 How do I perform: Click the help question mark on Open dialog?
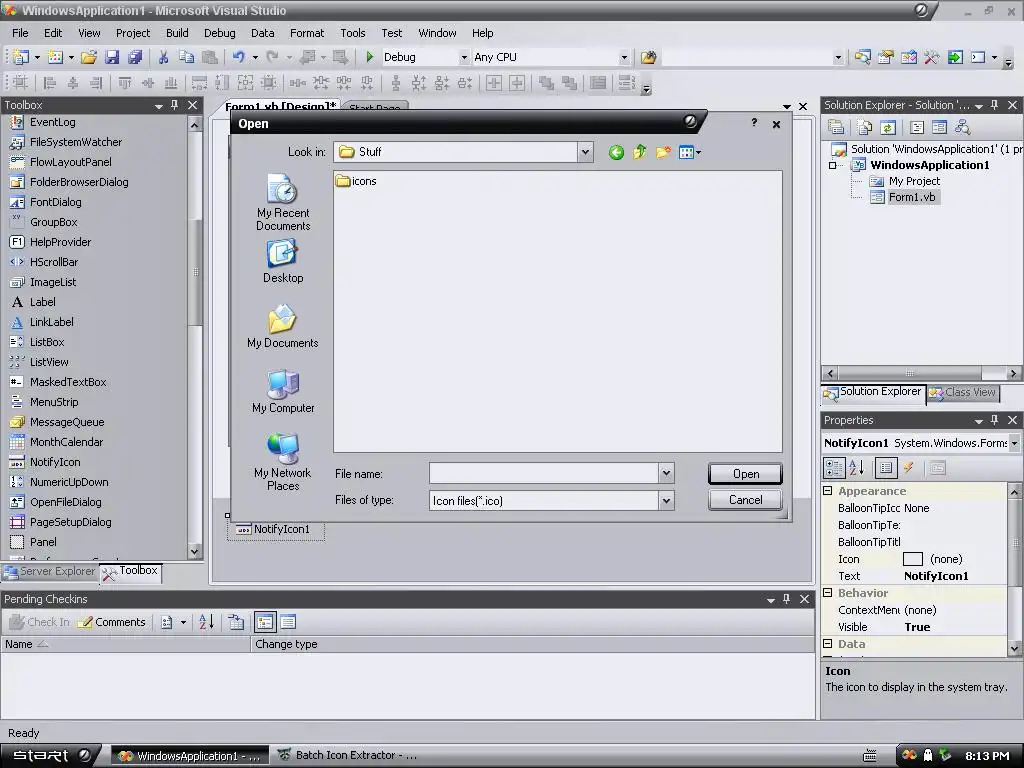754,123
